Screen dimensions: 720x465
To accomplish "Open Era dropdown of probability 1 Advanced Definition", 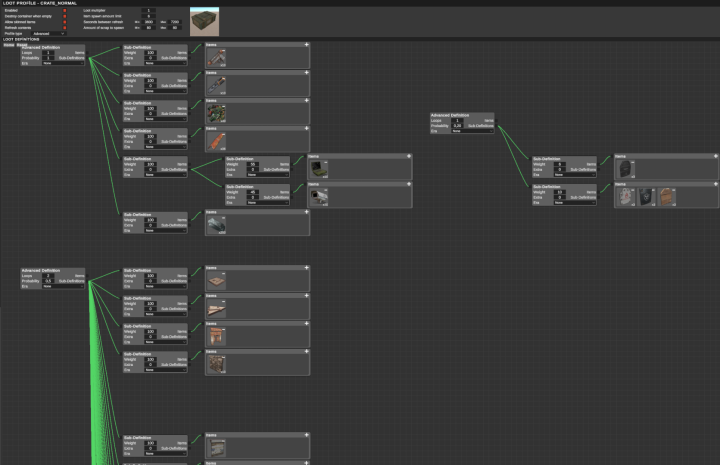I will point(63,63).
